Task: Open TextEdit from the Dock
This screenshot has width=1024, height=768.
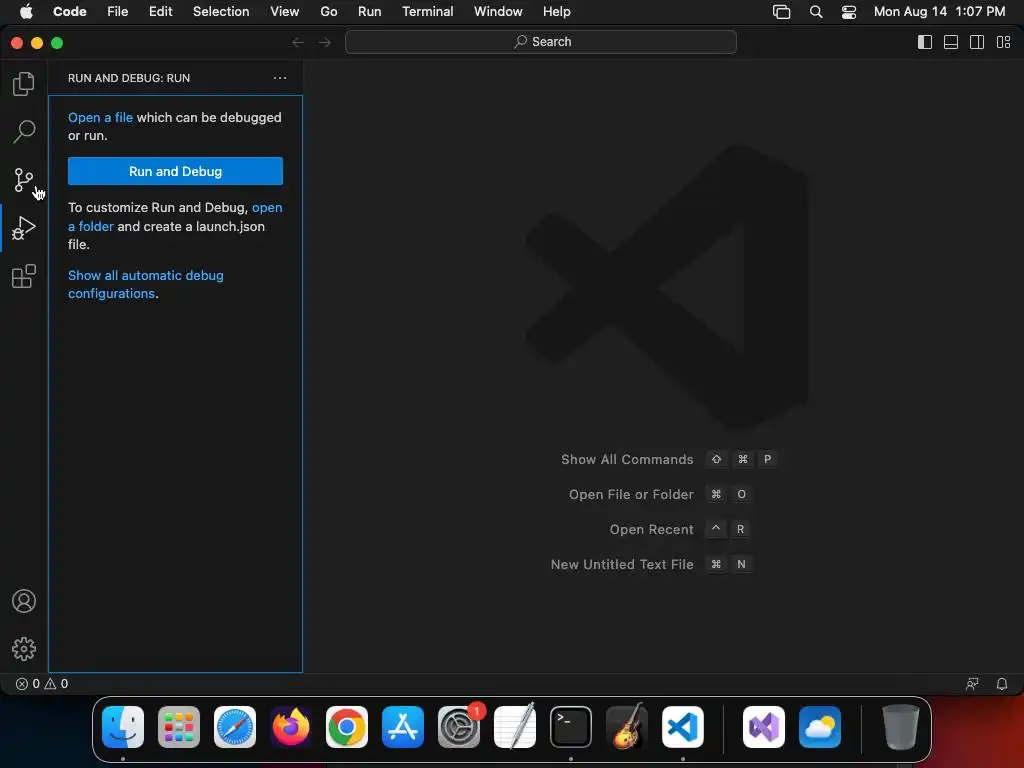Action: (x=515, y=727)
